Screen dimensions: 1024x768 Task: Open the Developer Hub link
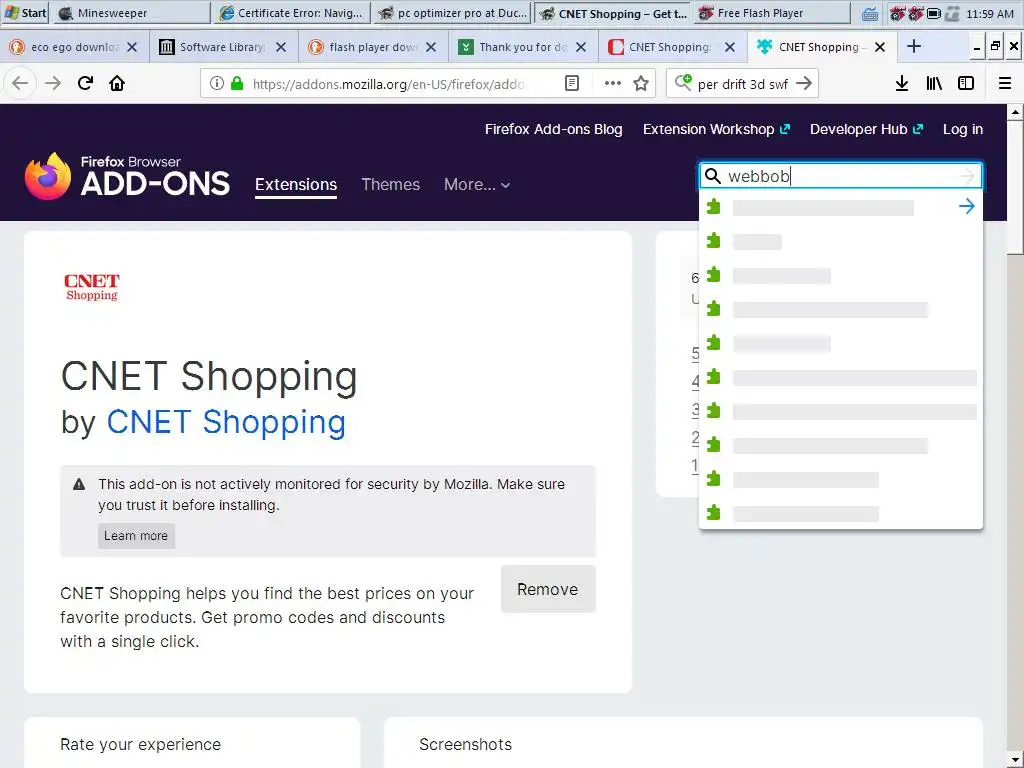[866, 129]
